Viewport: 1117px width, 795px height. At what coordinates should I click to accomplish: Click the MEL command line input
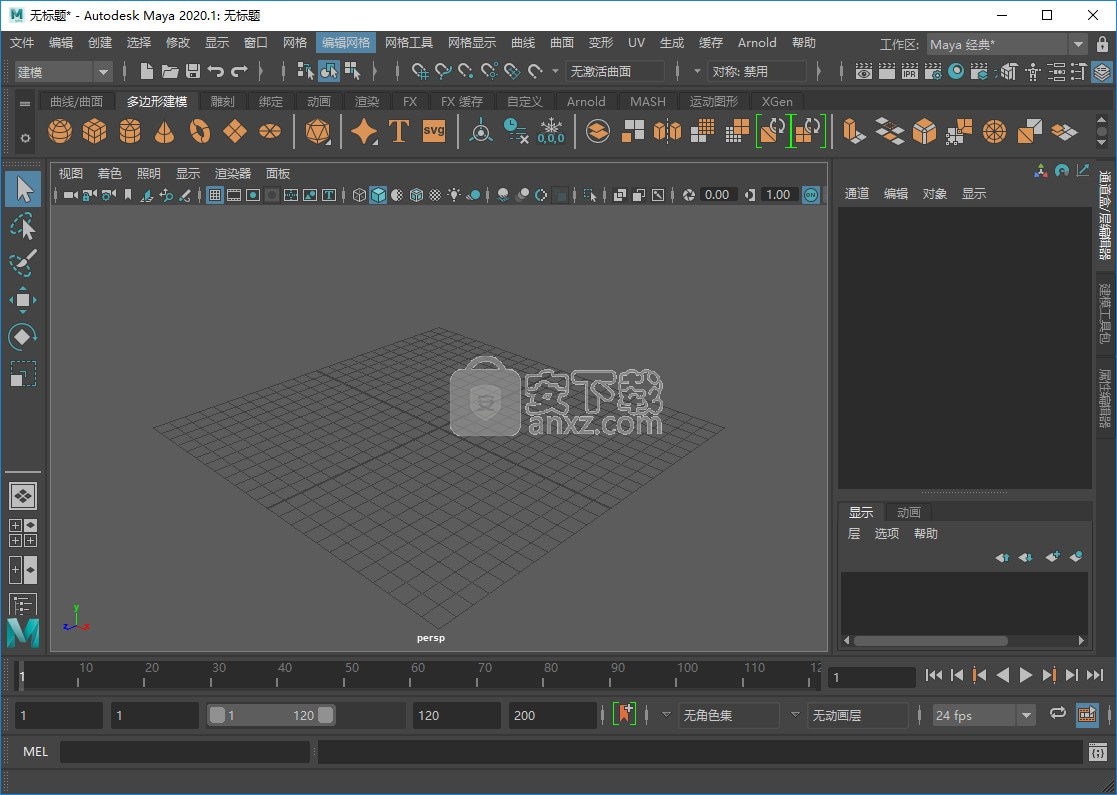coord(185,752)
